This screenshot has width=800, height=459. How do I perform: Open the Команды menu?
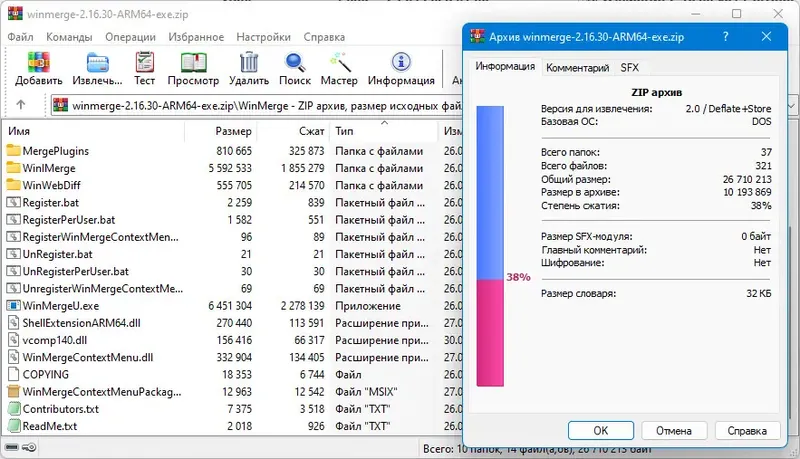tap(69, 37)
